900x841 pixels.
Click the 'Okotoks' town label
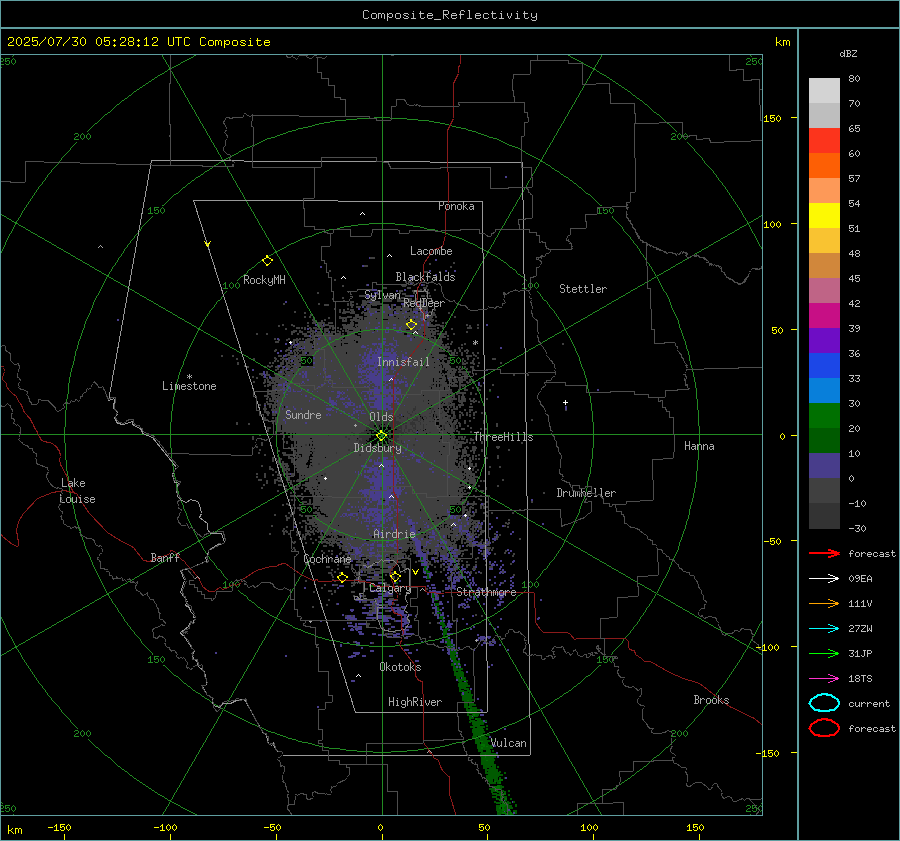tap(400, 667)
